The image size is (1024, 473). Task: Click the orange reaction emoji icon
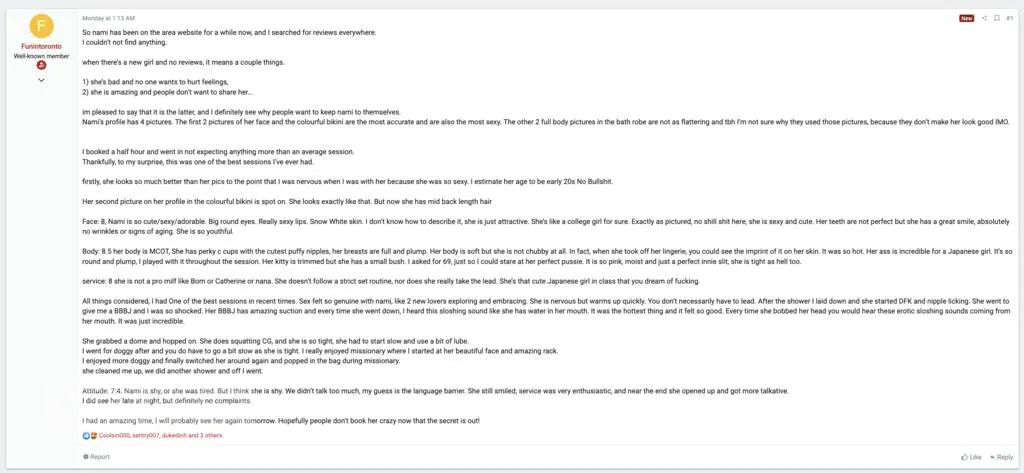tap(93, 436)
